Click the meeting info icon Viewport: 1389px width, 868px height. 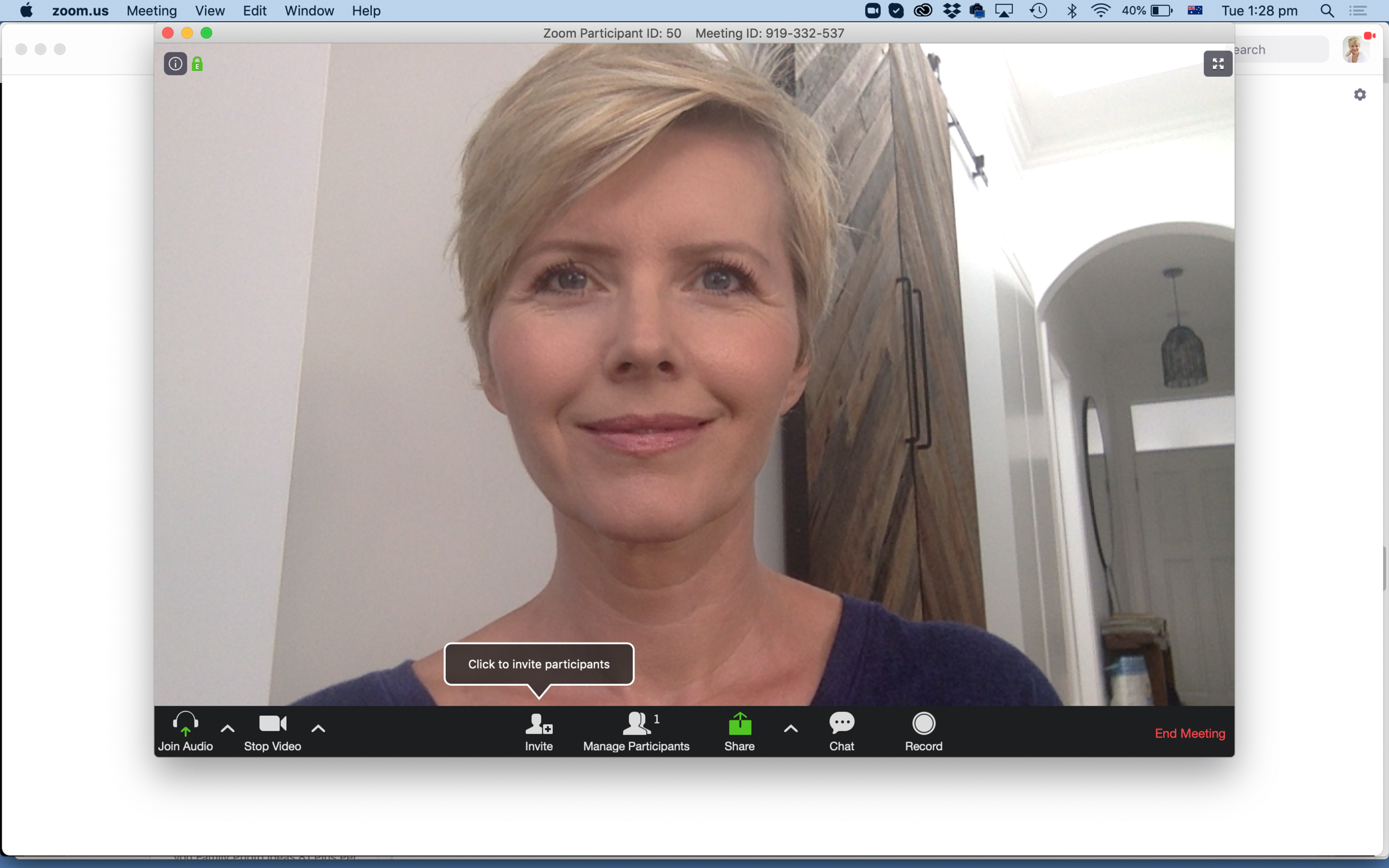click(175, 64)
